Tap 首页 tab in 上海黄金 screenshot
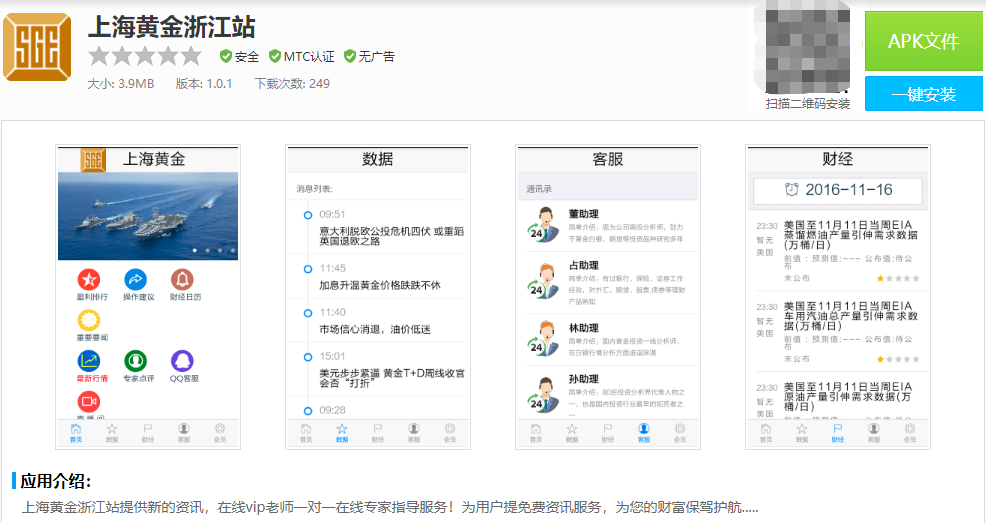The image size is (986, 523). tap(75, 432)
